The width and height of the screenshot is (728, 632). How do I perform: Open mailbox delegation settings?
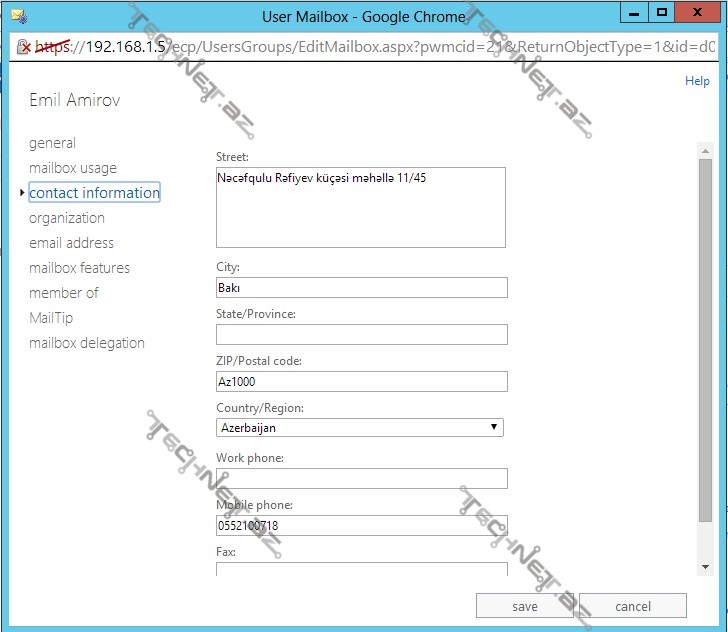point(86,343)
